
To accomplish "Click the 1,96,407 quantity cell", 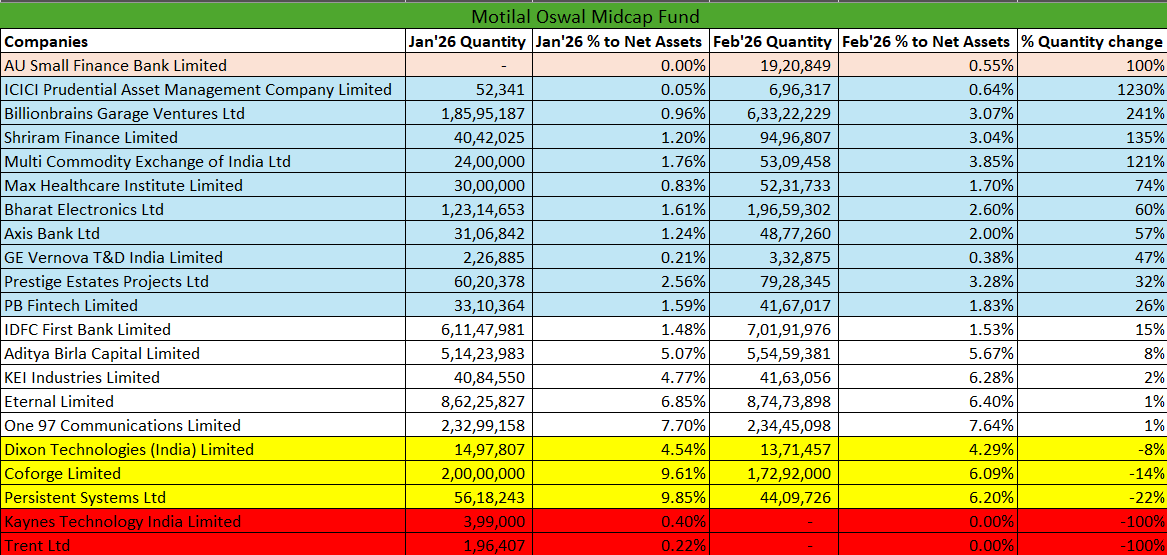I will 468,545.
